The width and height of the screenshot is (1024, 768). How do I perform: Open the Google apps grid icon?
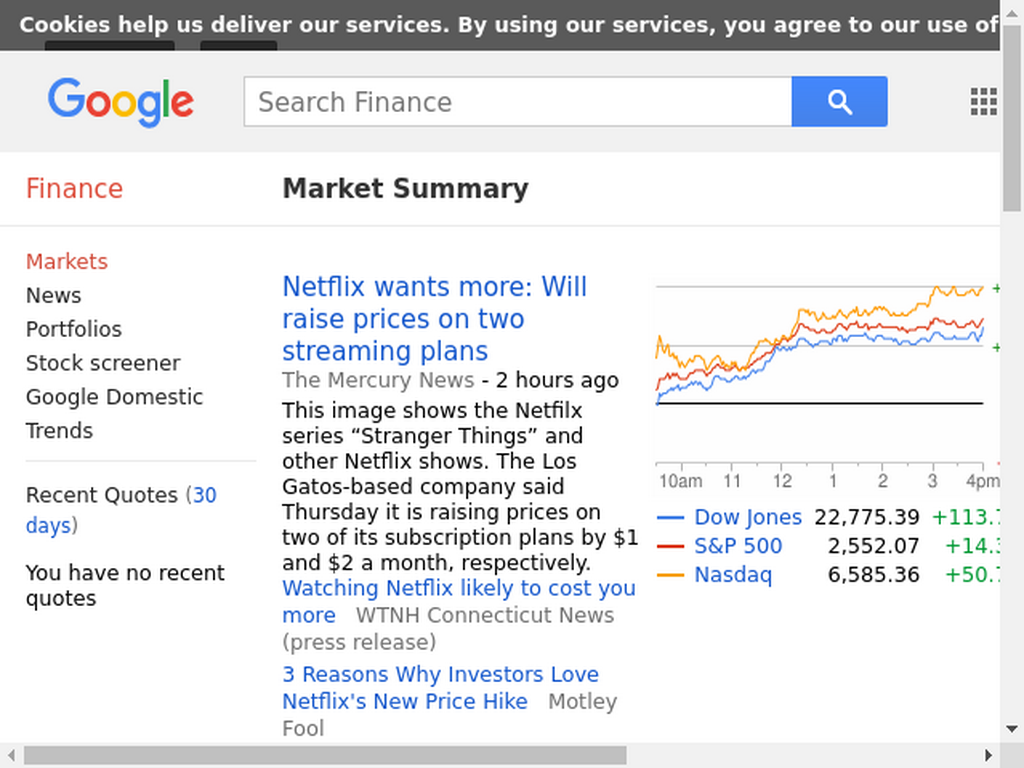pyautogui.click(x=983, y=102)
